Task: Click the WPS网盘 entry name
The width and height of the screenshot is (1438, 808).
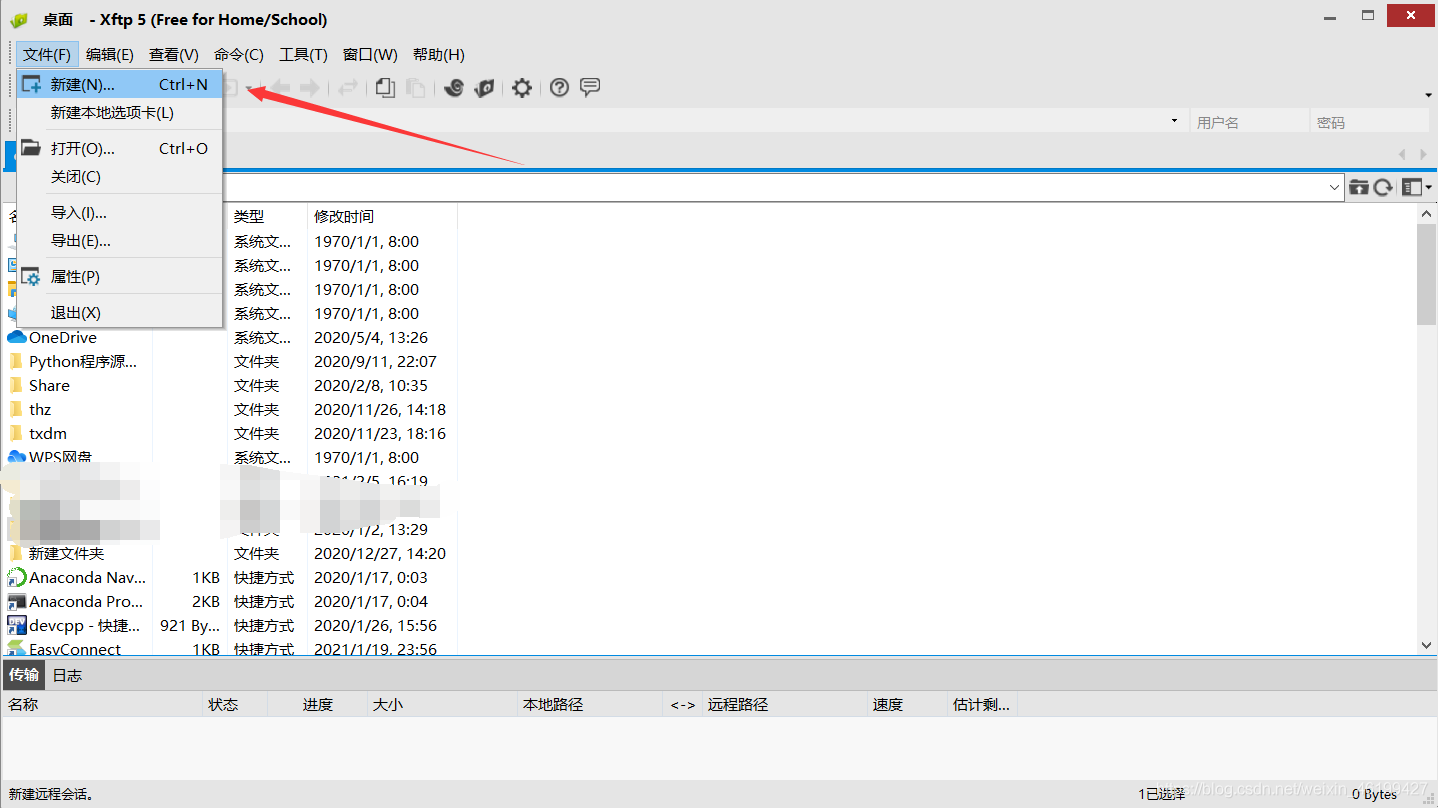Action: [x=60, y=457]
